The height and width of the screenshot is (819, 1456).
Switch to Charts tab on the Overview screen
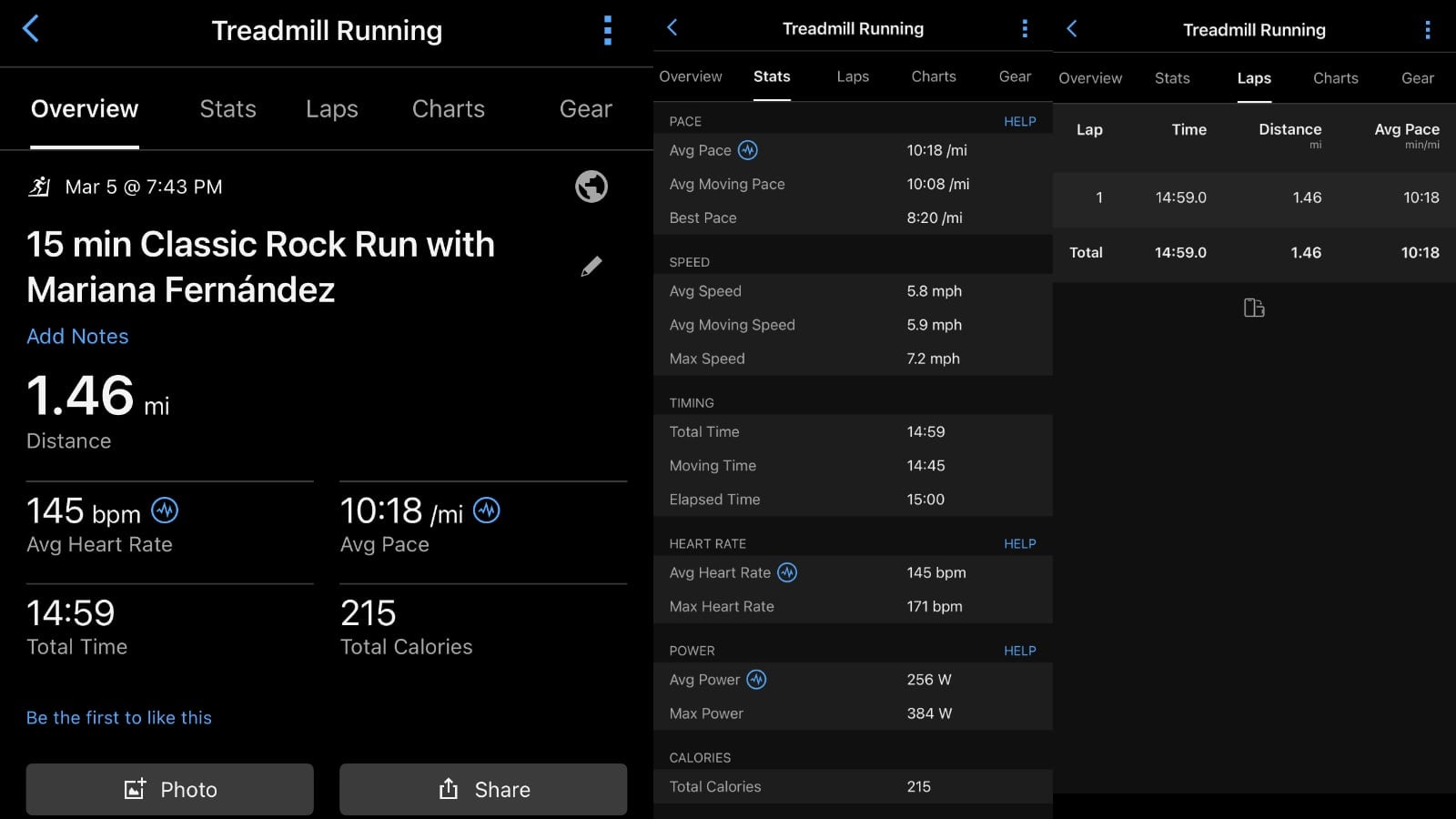[448, 109]
